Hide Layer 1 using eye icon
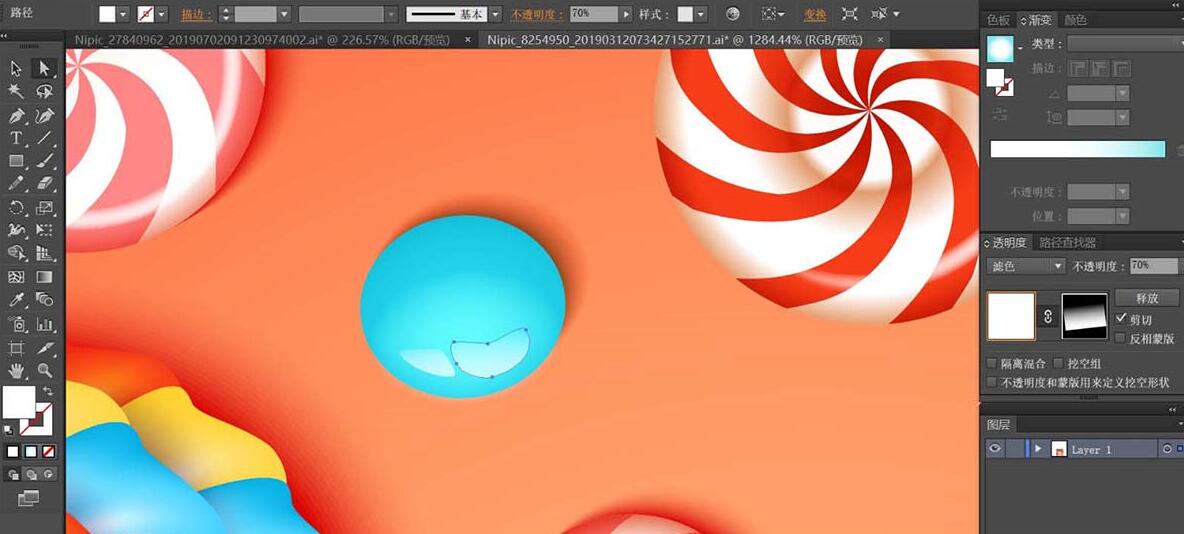This screenshot has width=1184, height=534. click(994, 449)
